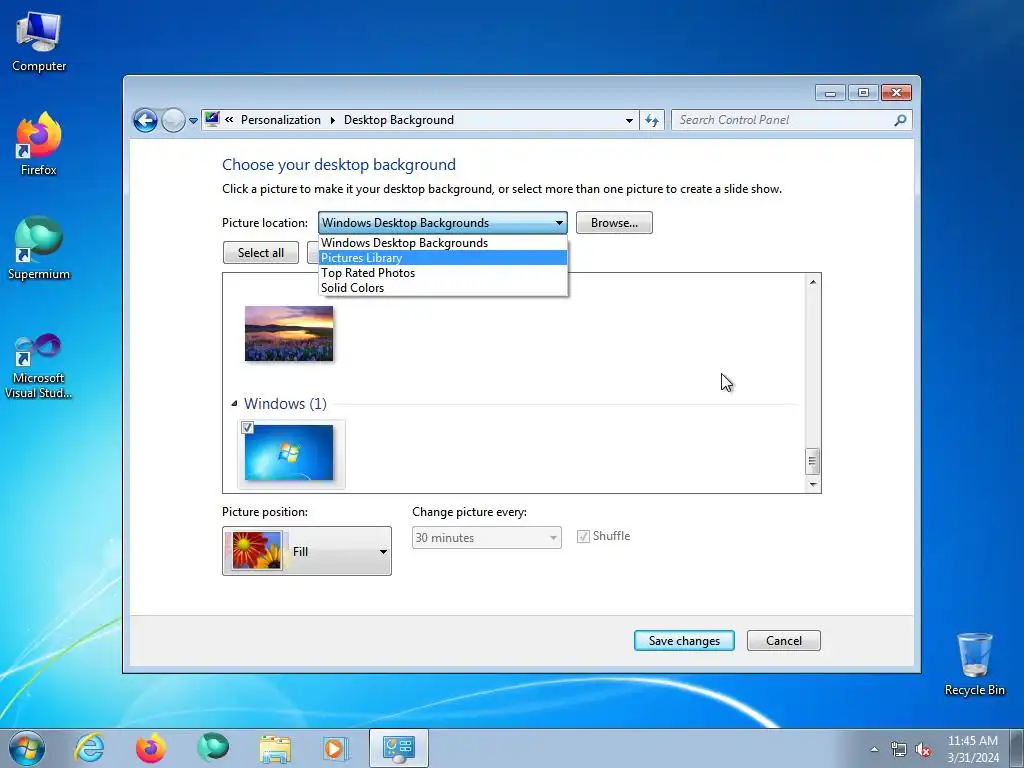Click the Control Panel icon in address bar

212,120
